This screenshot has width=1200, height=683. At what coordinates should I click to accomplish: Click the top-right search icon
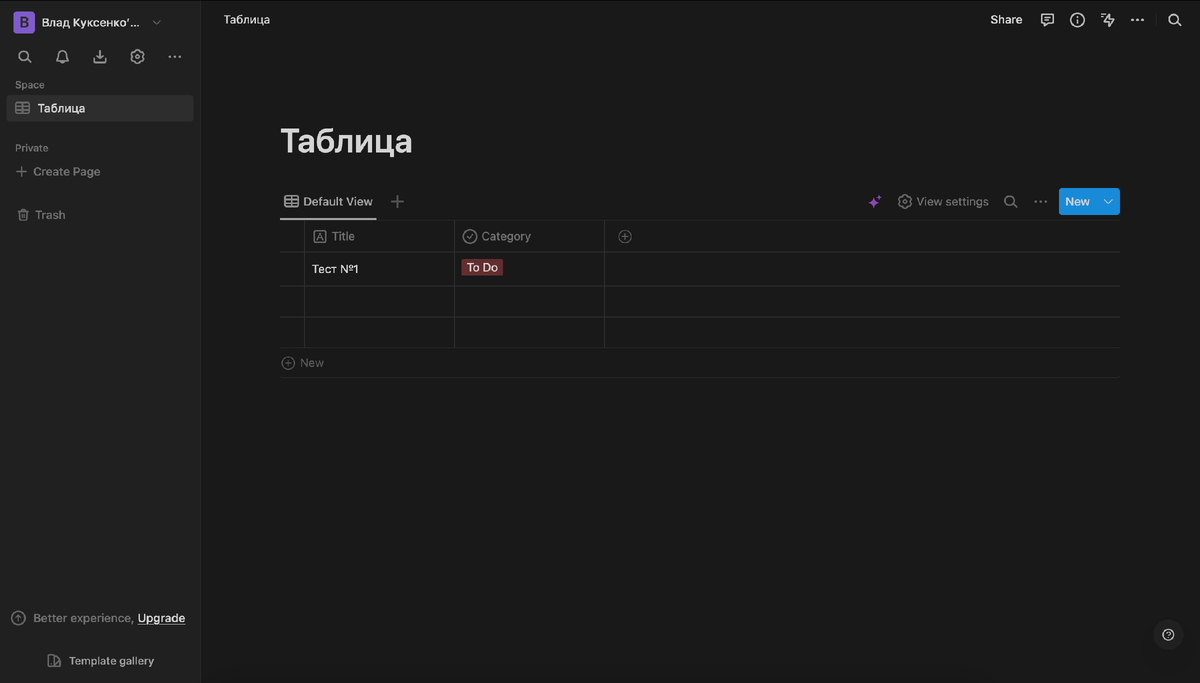point(1175,19)
